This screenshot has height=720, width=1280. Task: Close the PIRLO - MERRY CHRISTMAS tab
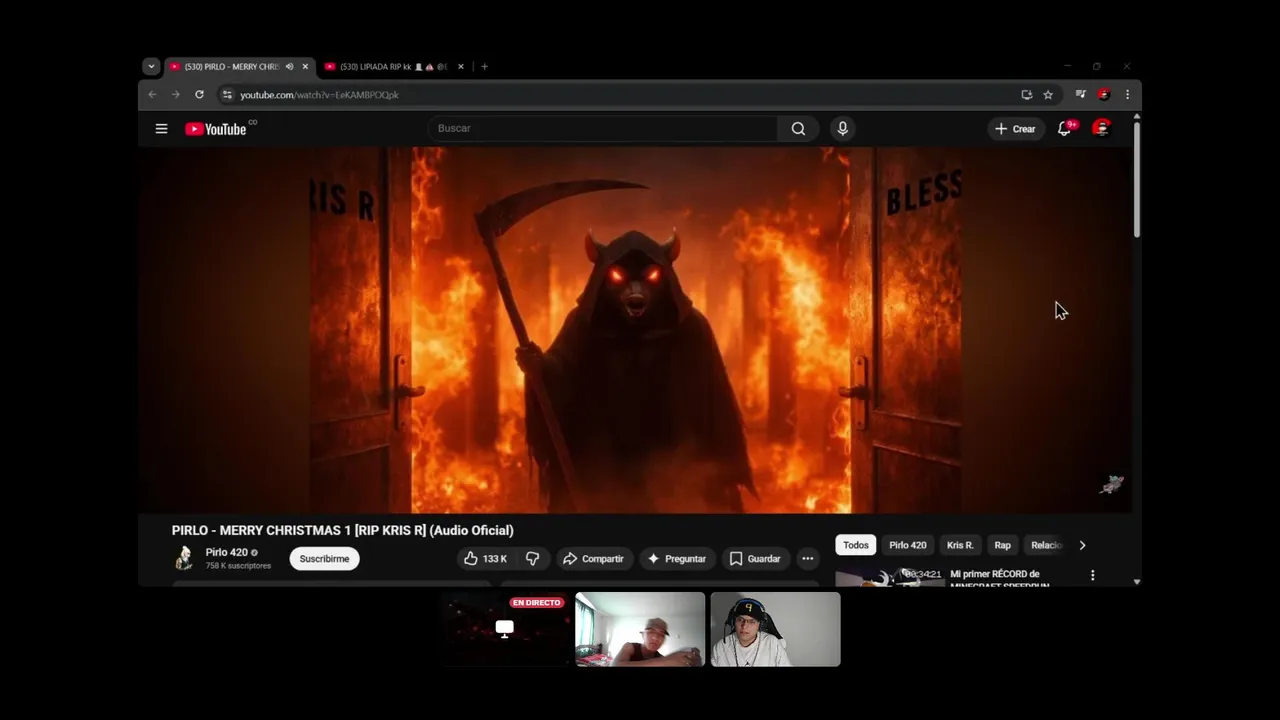[x=305, y=67]
